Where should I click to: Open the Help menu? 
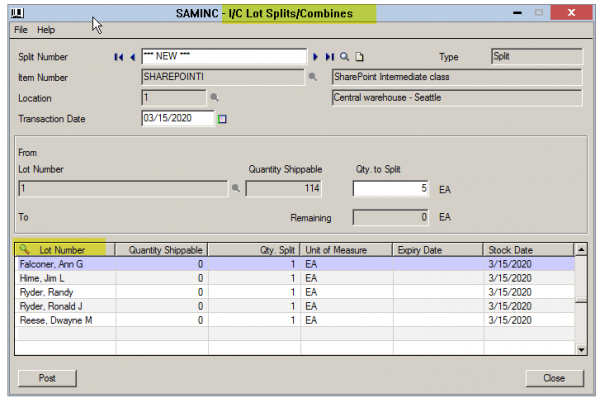pyautogui.click(x=46, y=30)
